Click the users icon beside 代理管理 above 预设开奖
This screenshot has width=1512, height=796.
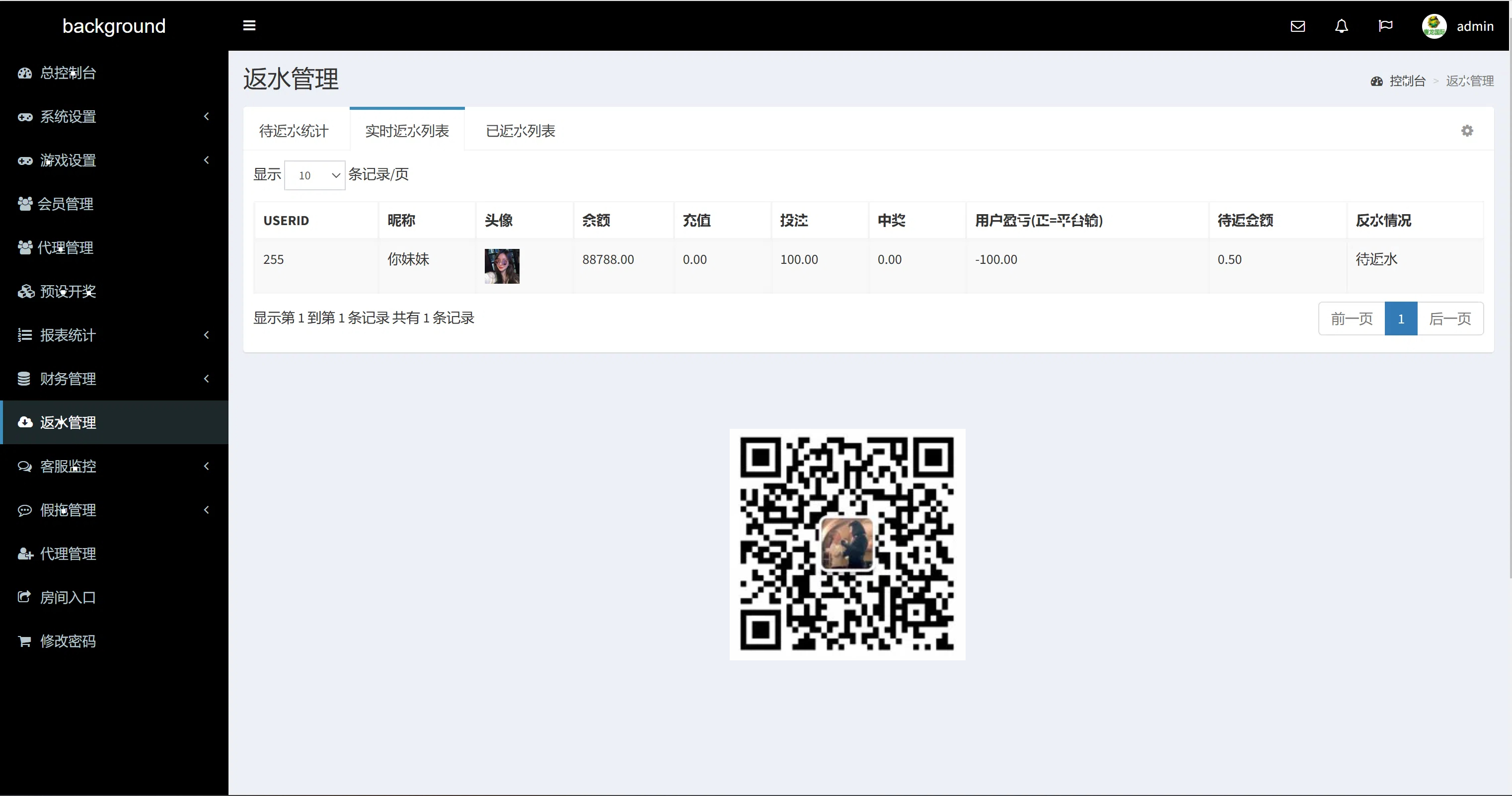(x=25, y=248)
